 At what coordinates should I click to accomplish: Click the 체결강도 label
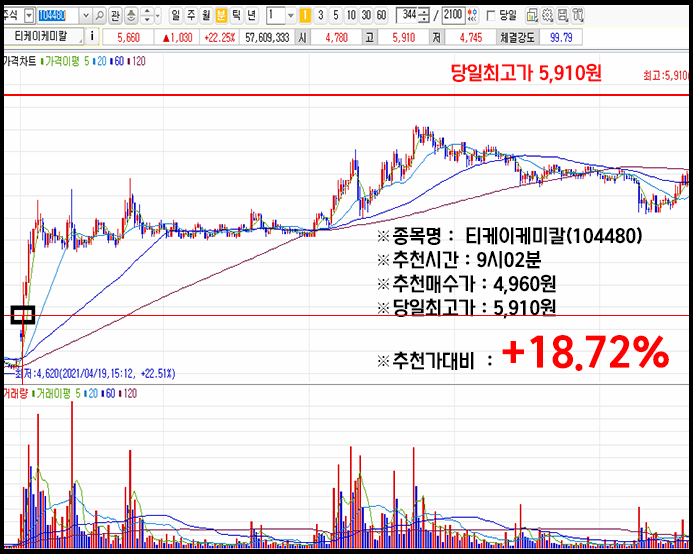coord(517,38)
